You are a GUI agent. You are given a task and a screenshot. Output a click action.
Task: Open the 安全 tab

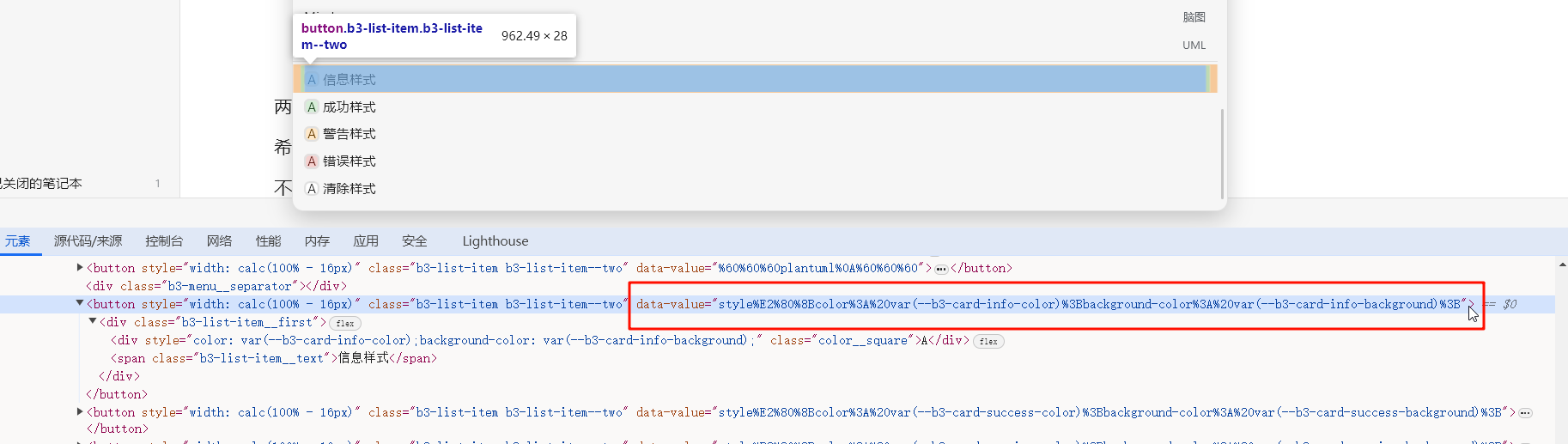415,241
